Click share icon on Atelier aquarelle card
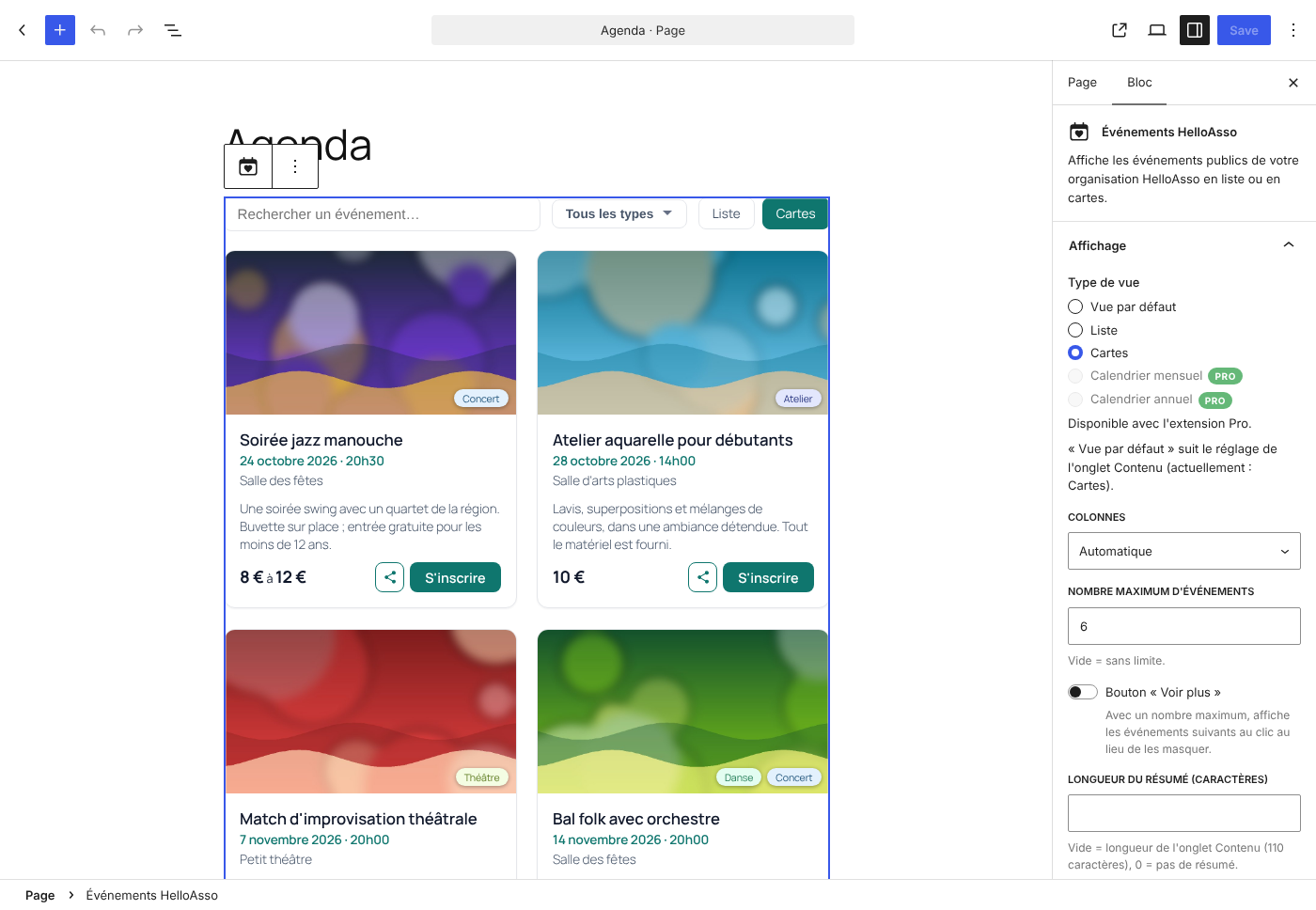This screenshot has height=910, width=1316. (703, 577)
